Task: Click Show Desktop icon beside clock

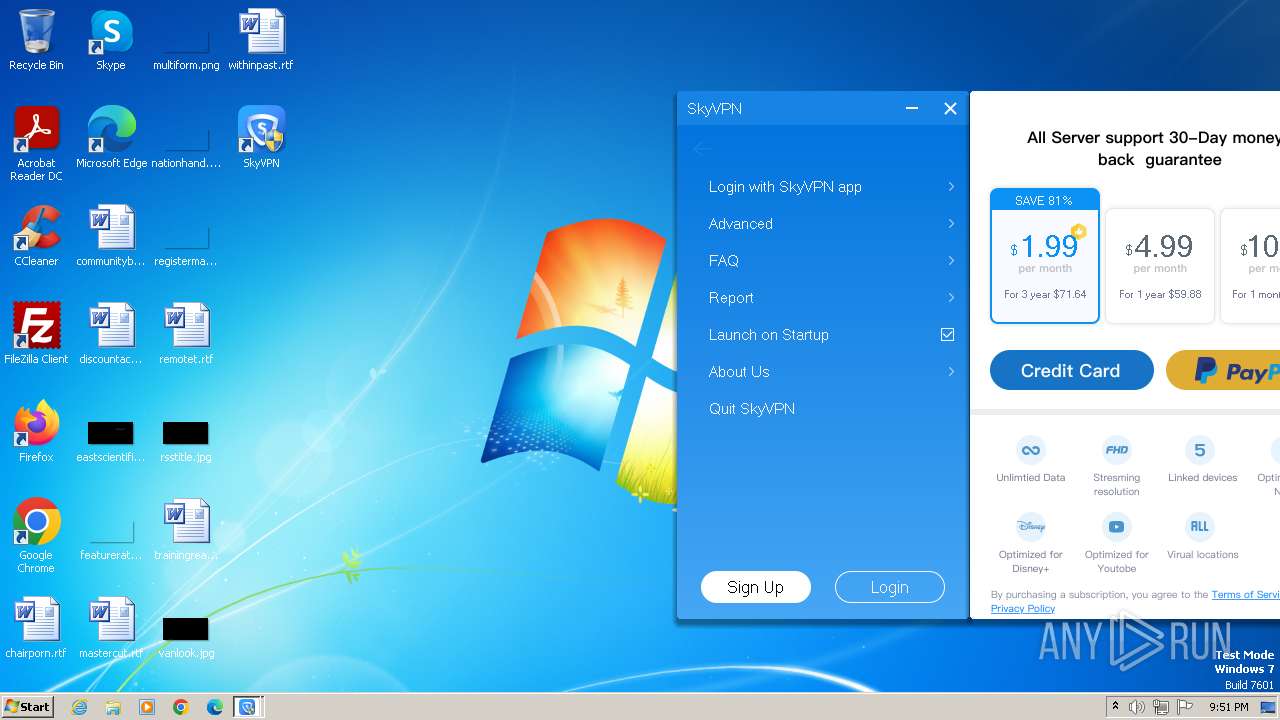Action: coord(1268,707)
